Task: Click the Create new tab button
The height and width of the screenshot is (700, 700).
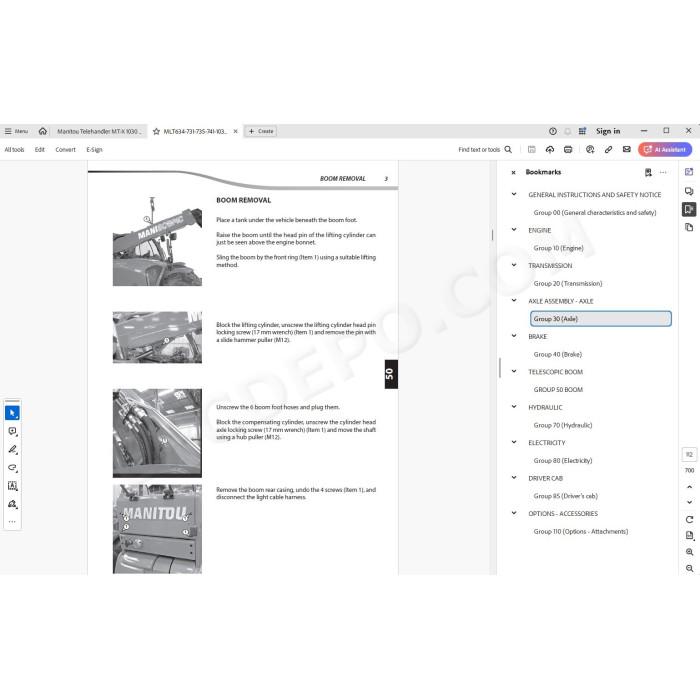Action: tap(261, 131)
